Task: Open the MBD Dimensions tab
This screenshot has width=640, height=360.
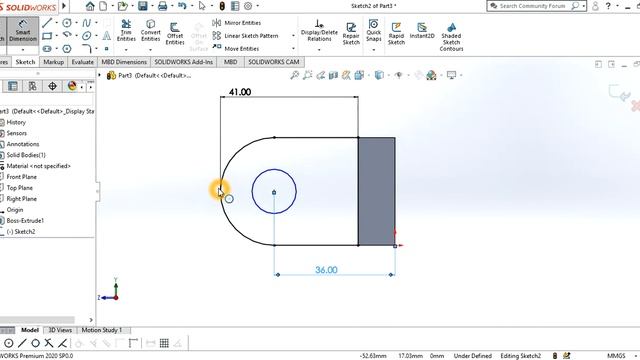Action: pyautogui.click(x=124, y=62)
